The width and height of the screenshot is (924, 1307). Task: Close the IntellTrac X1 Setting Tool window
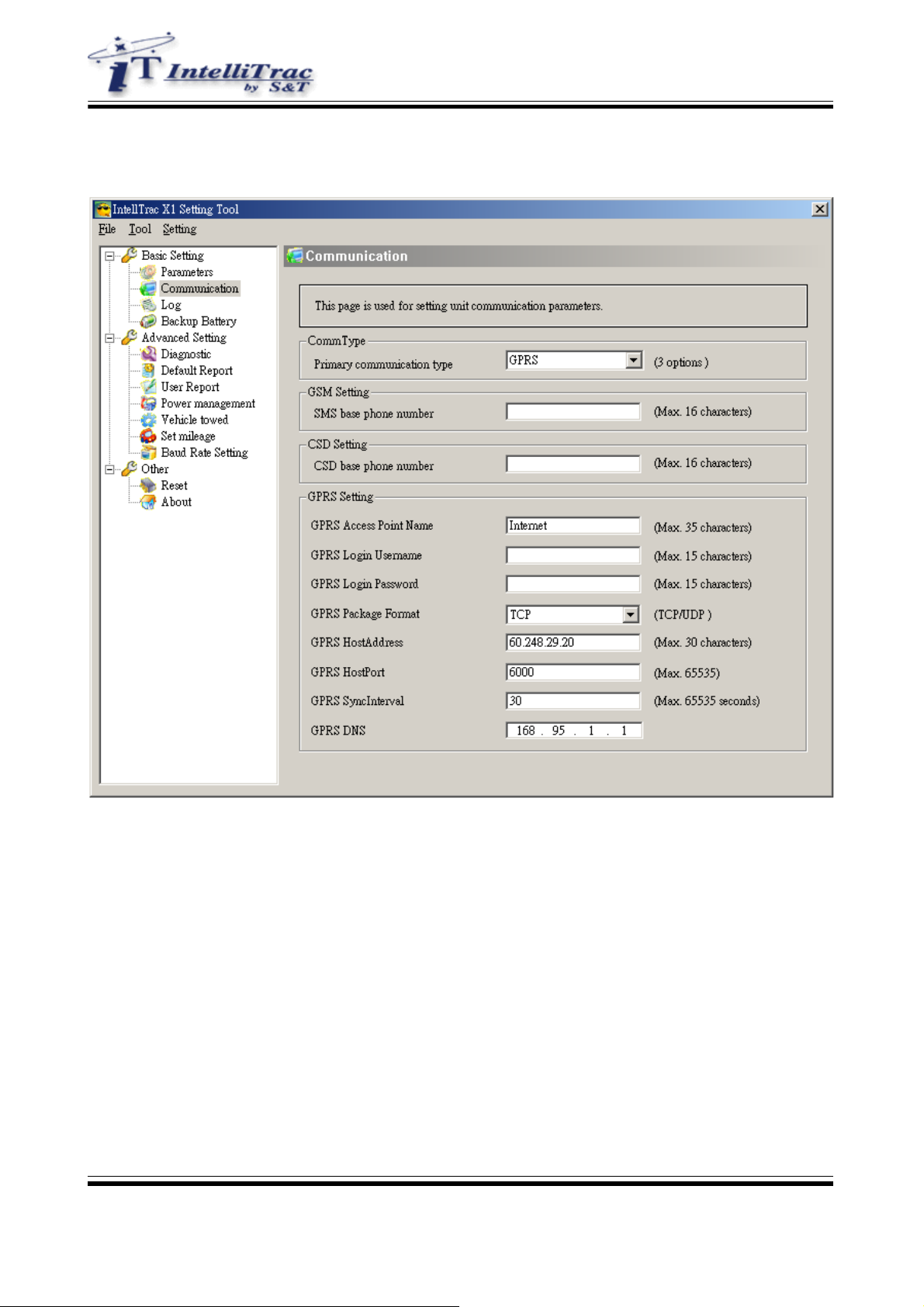820,209
